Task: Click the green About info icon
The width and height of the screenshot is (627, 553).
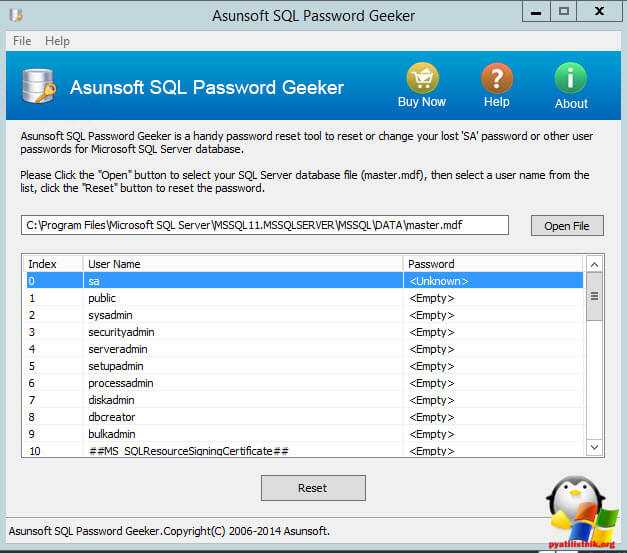Action: click(571, 78)
